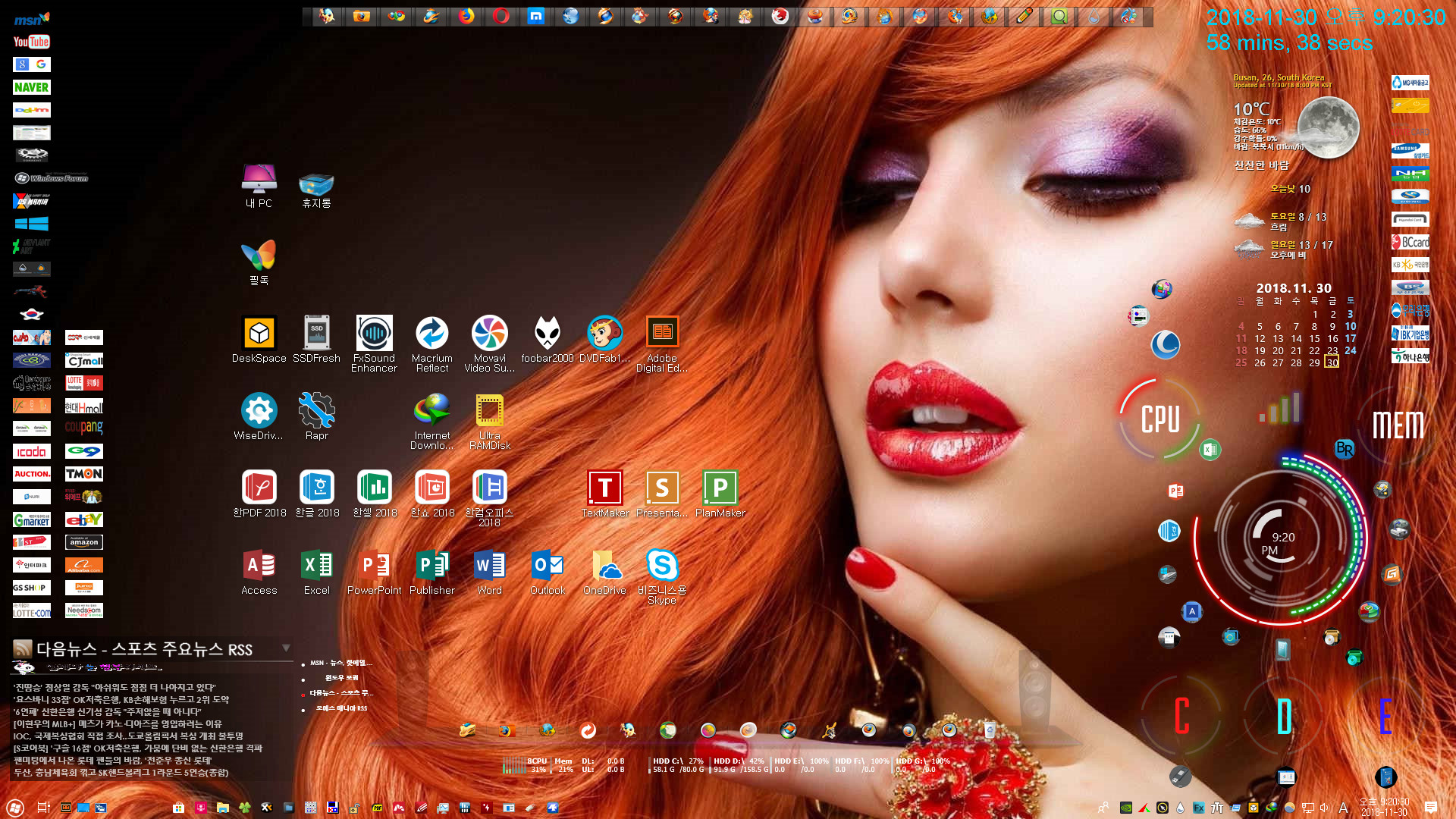Launch PlanMaker from the desktop
Image resolution: width=1456 pixels, height=819 pixels.
click(x=720, y=494)
